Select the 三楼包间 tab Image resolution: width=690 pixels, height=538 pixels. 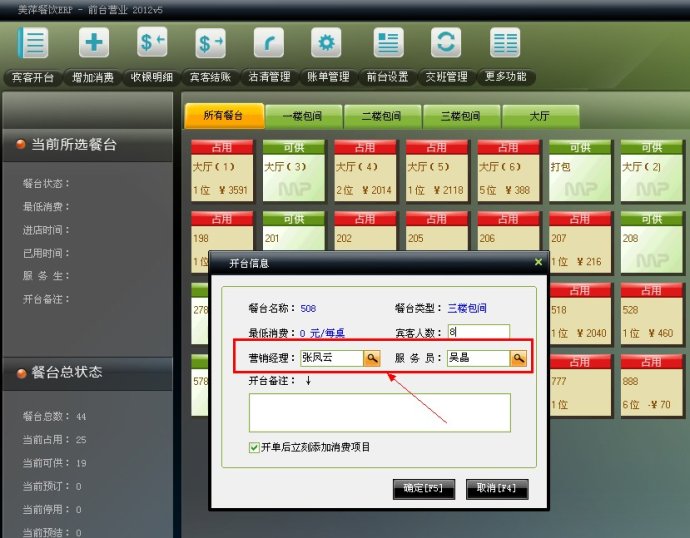click(x=460, y=116)
